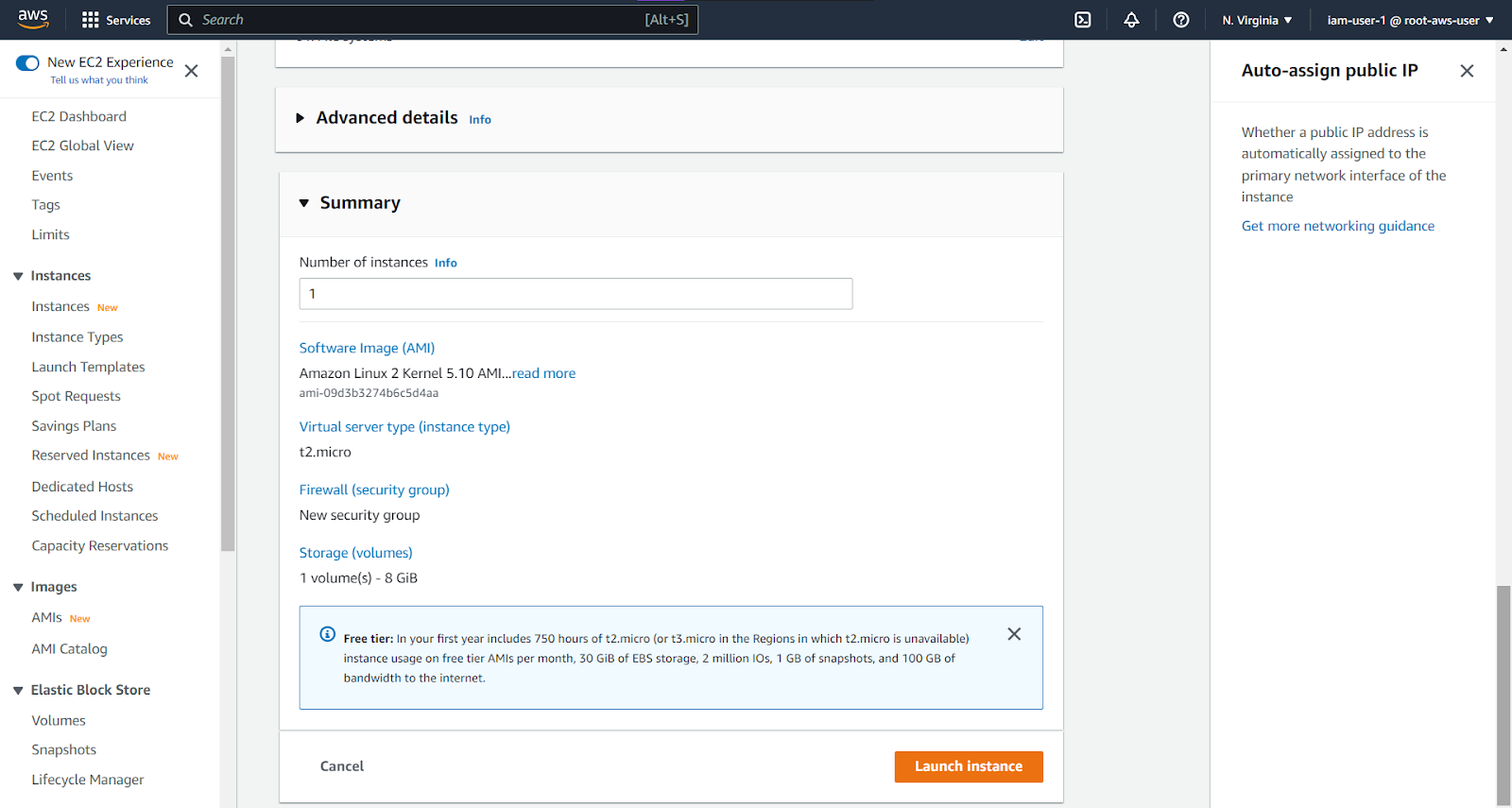Screen dimensions: 1512x808
Task: Click the AMI read more link
Action: [x=543, y=373]
